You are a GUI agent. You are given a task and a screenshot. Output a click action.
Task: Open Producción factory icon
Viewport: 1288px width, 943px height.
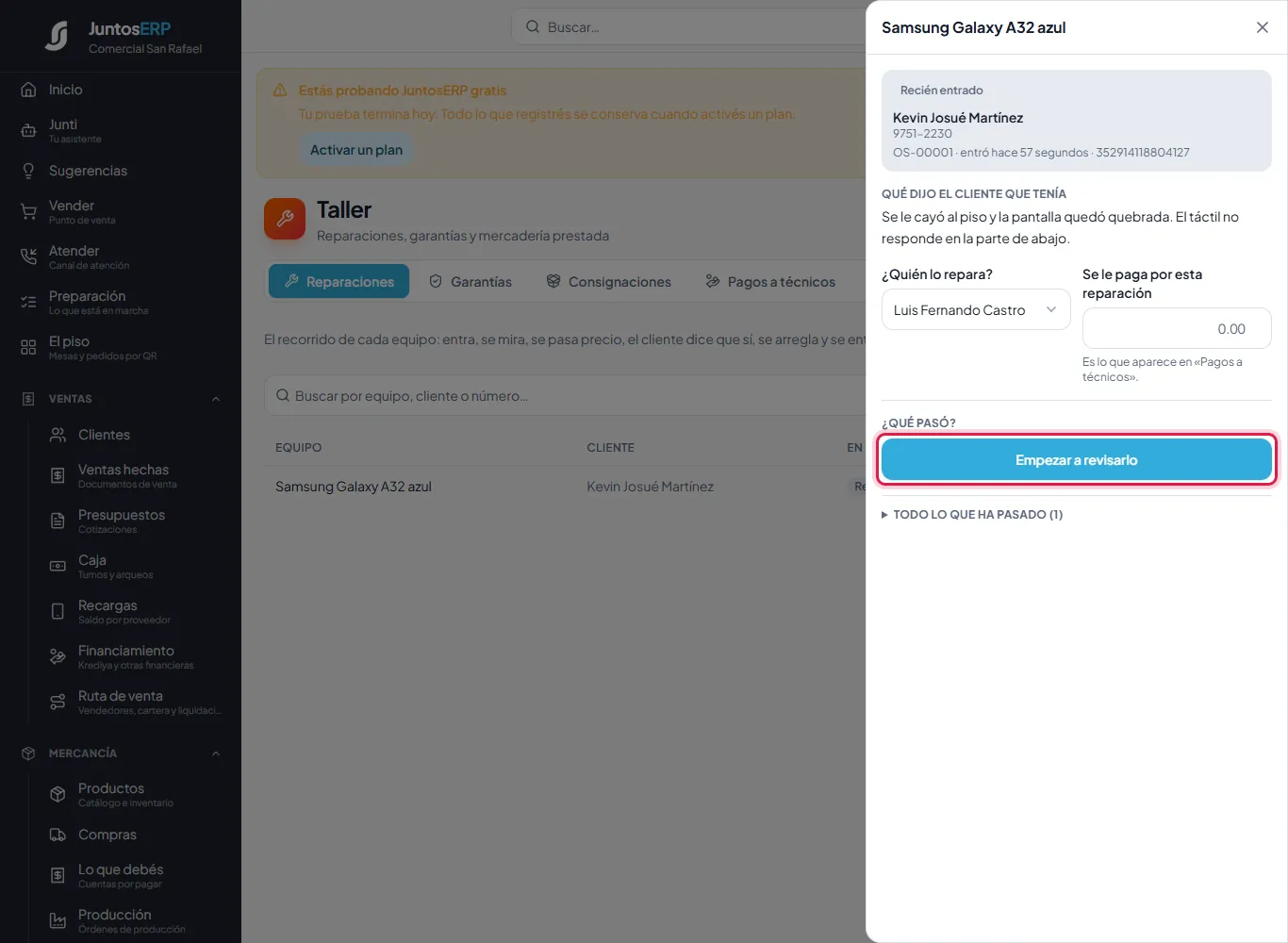[x=58, y=921]
